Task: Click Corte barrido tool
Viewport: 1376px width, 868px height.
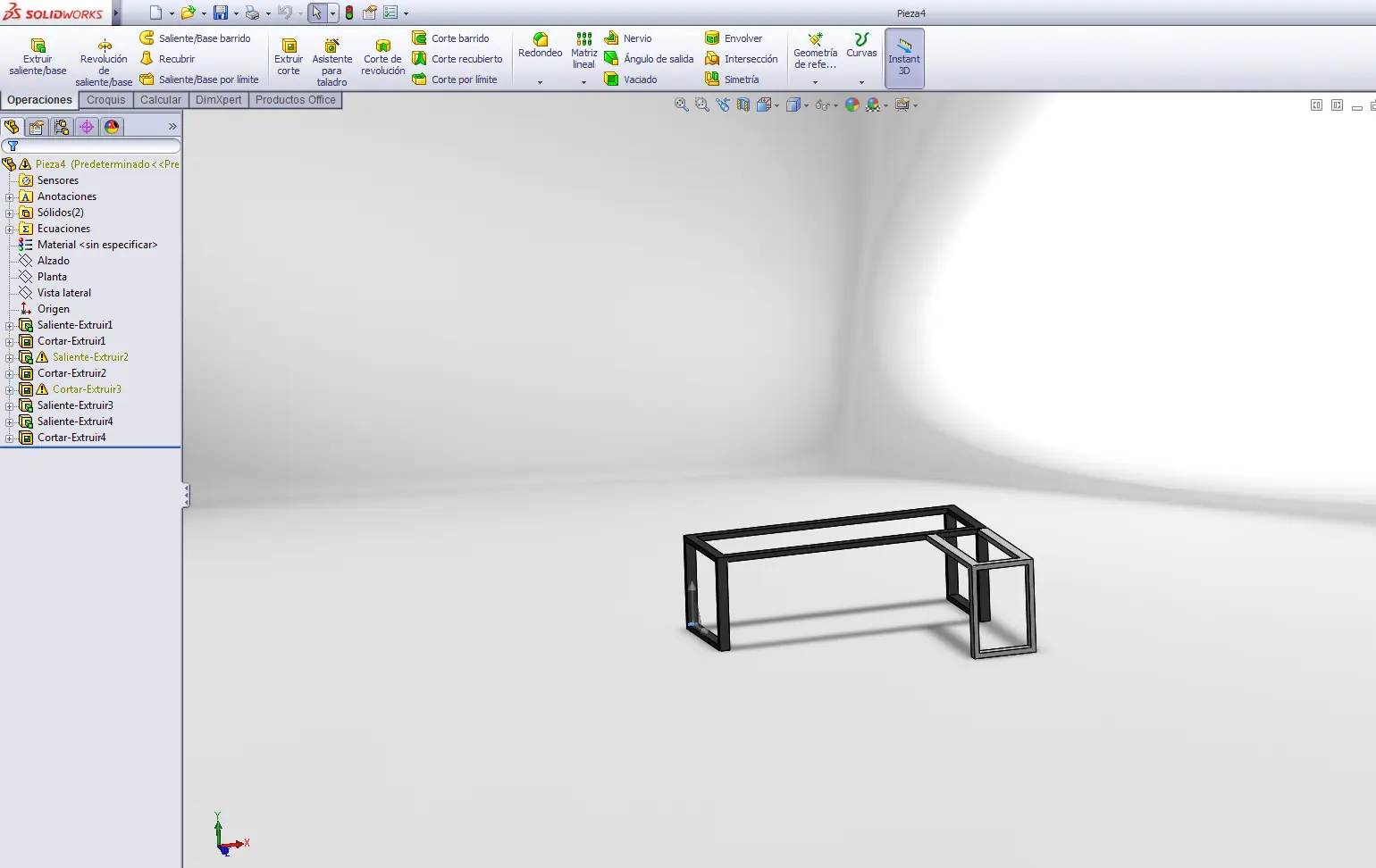Action: click(x=450, y=38)
